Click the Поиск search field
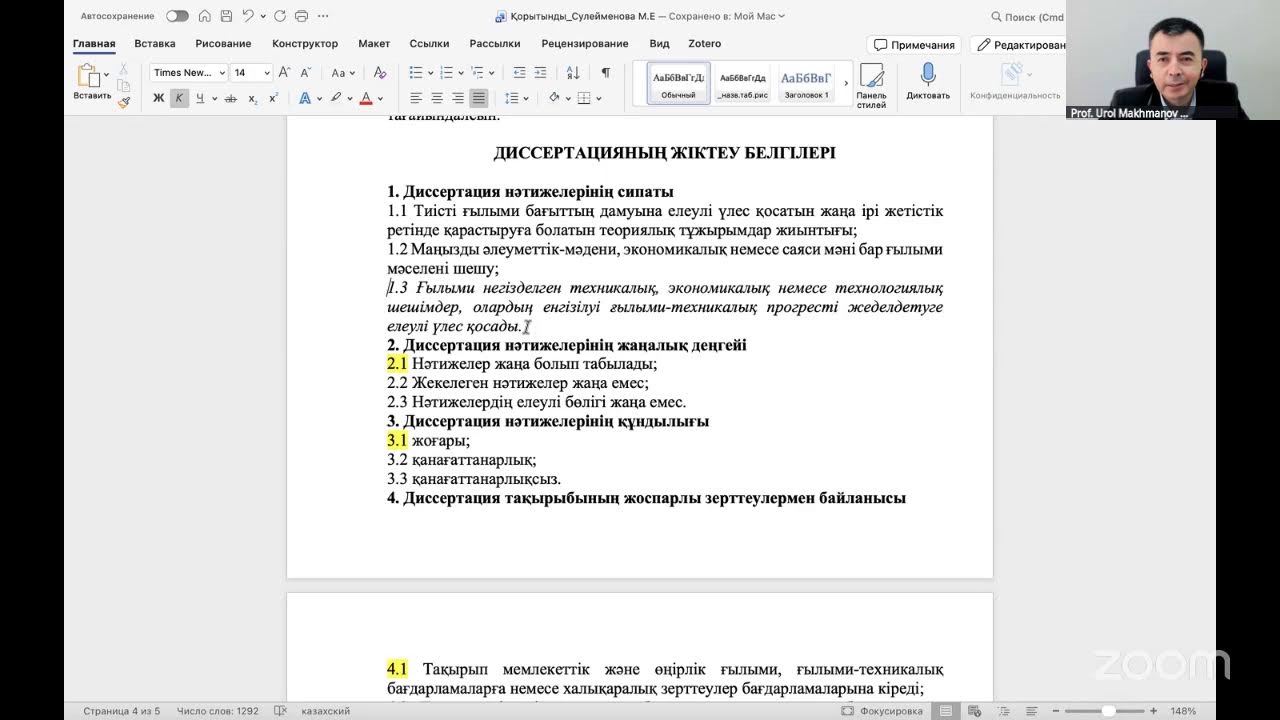The width and height of the screenshot is (1280, 720). (1027, 17)
